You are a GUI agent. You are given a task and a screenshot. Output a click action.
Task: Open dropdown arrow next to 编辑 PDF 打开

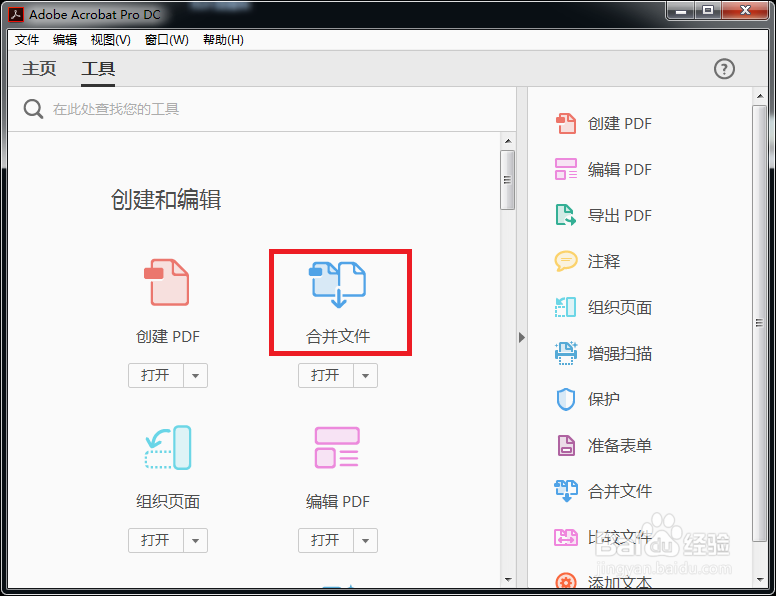pyautogui.click(x=365, y=540)
